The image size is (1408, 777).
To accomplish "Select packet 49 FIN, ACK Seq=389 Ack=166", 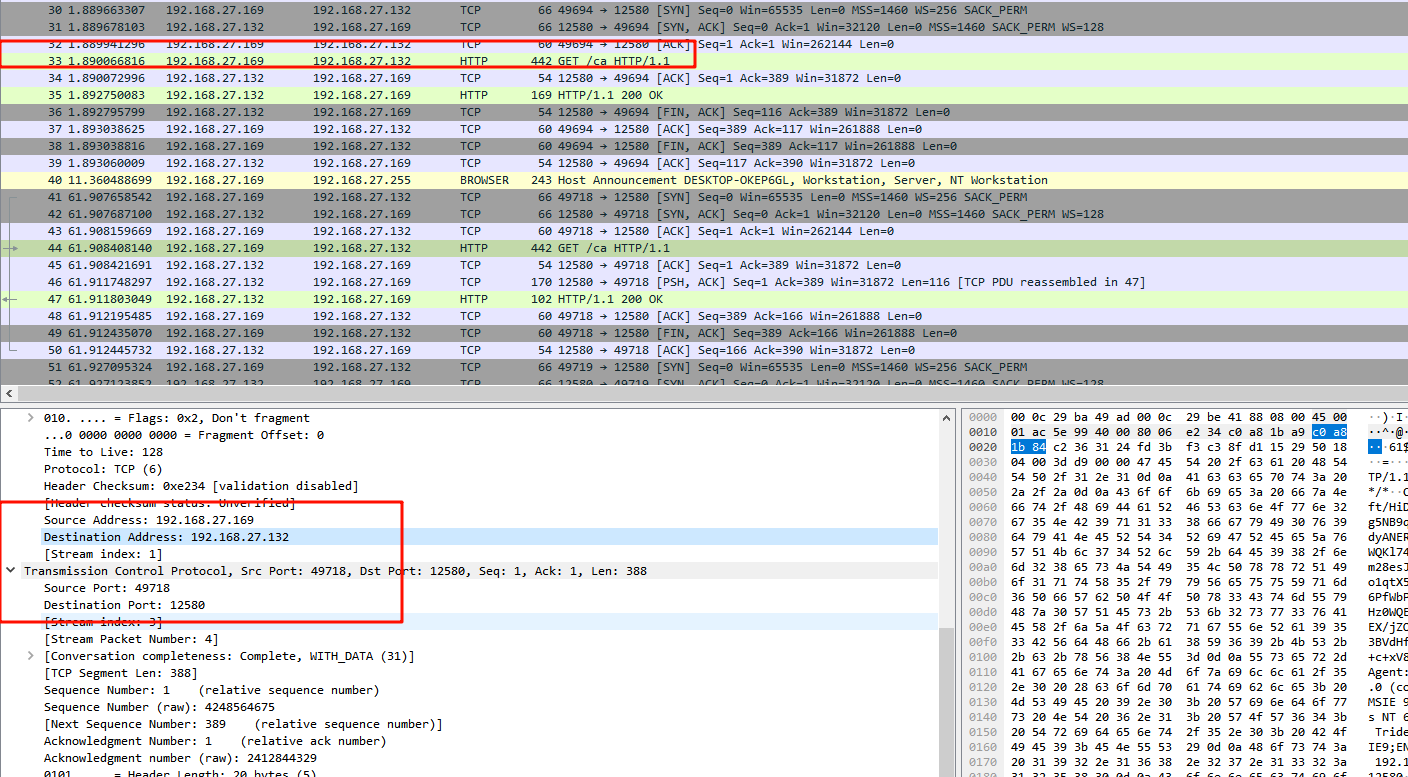I will [704, 333].
